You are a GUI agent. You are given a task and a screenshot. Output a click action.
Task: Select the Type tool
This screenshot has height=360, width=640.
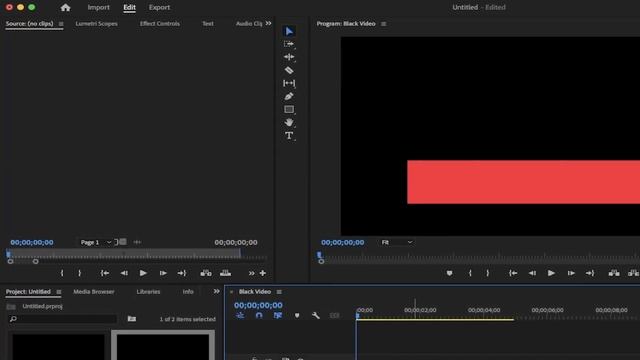point(289,136)
